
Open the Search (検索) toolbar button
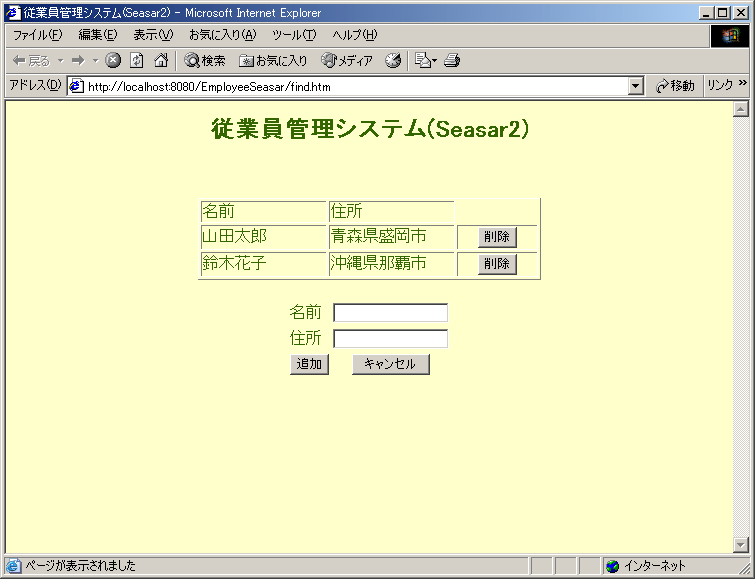coord(204,61)
